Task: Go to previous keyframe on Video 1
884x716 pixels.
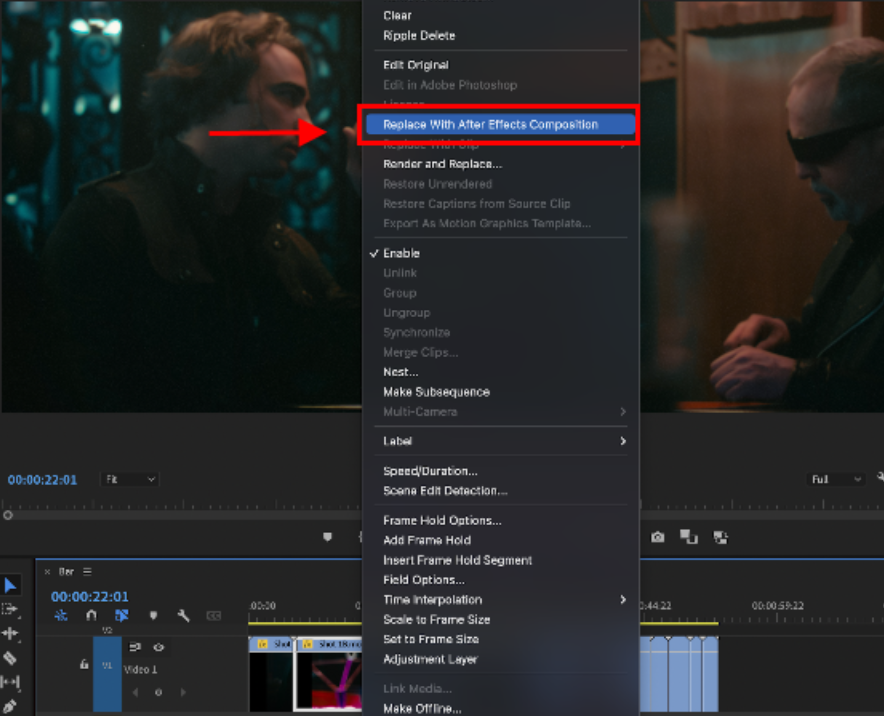Action: click(x=135, y=692)
